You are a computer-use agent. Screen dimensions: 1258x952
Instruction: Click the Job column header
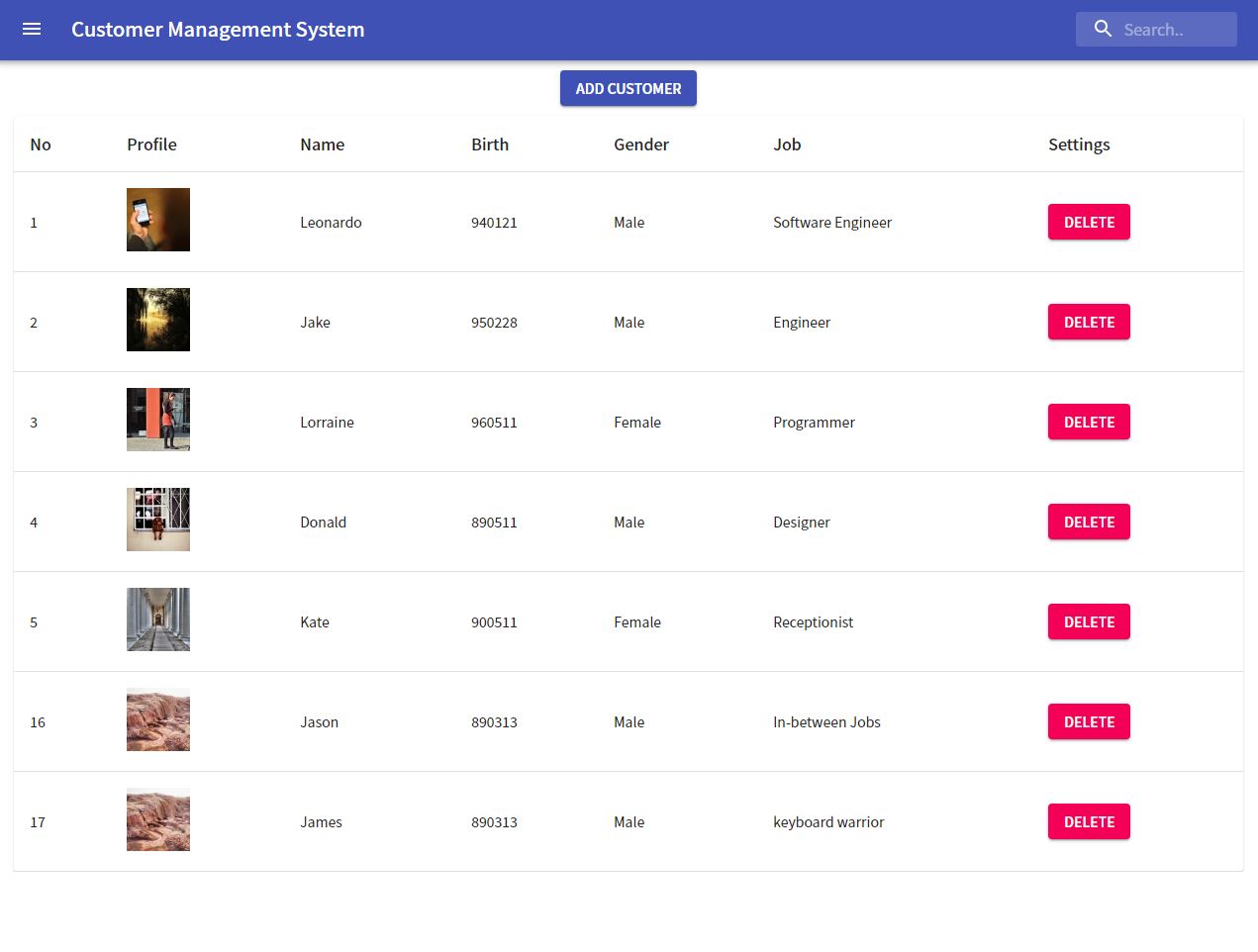pyautogui.click(x=787, y=144)
